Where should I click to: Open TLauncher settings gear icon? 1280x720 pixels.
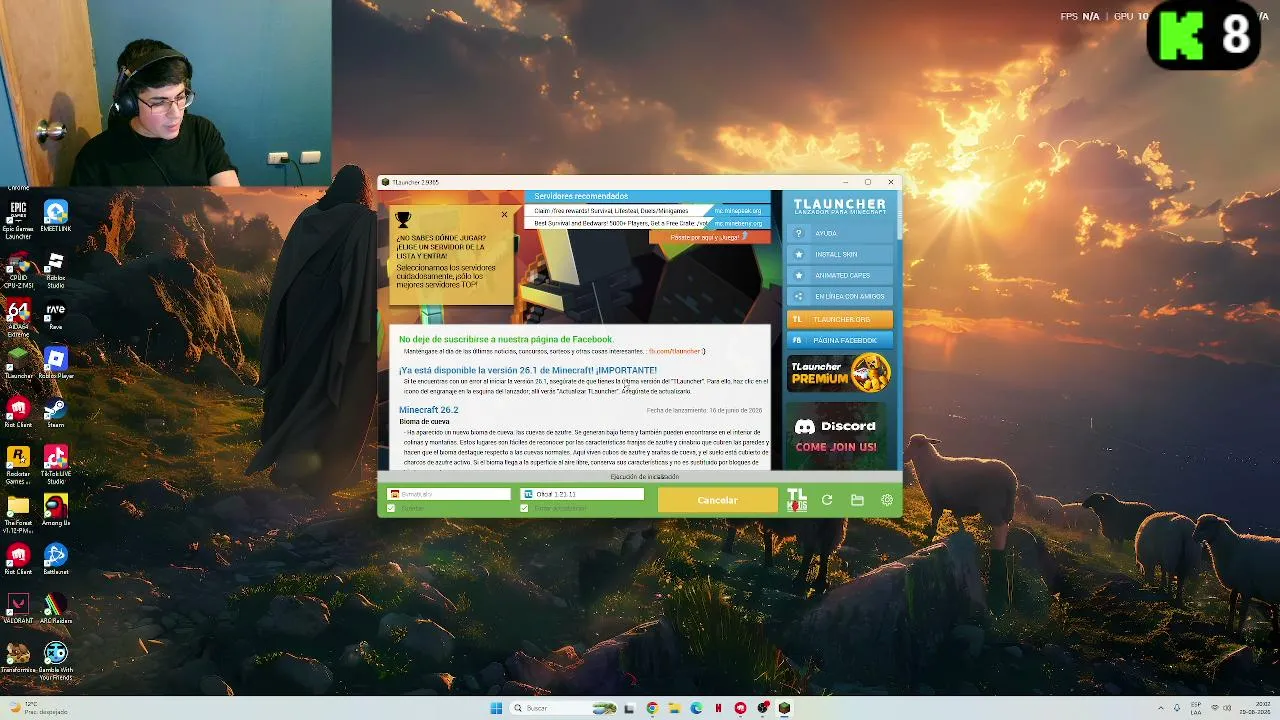coord(887,500)
